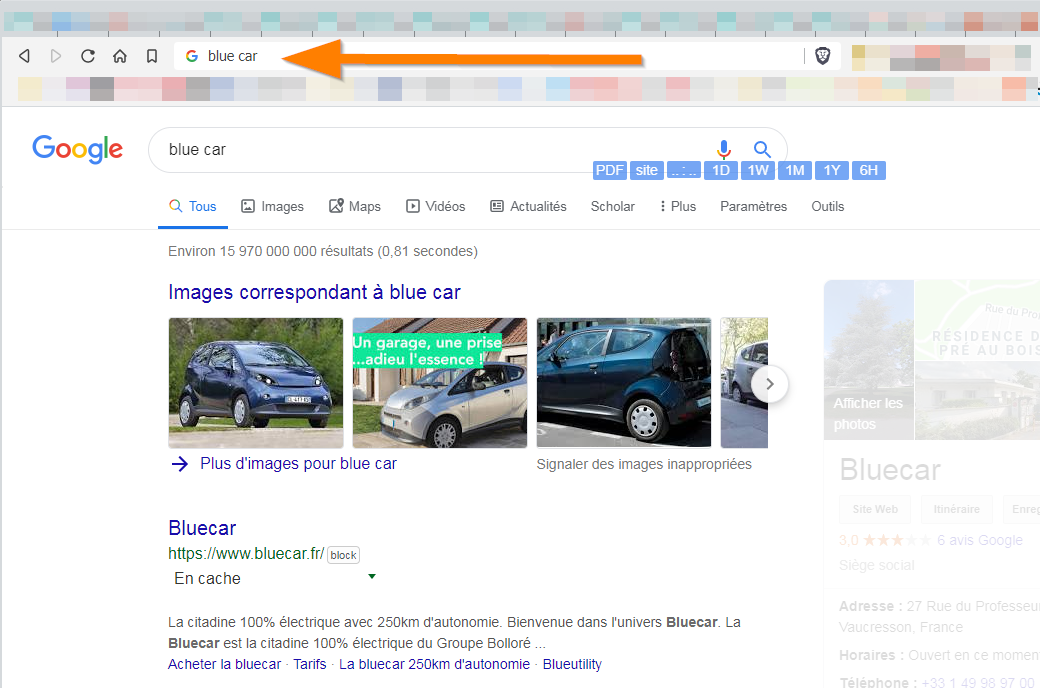Expand the Plus menu
This screenshot has width=1040, height=688.
tap(678, 206)
